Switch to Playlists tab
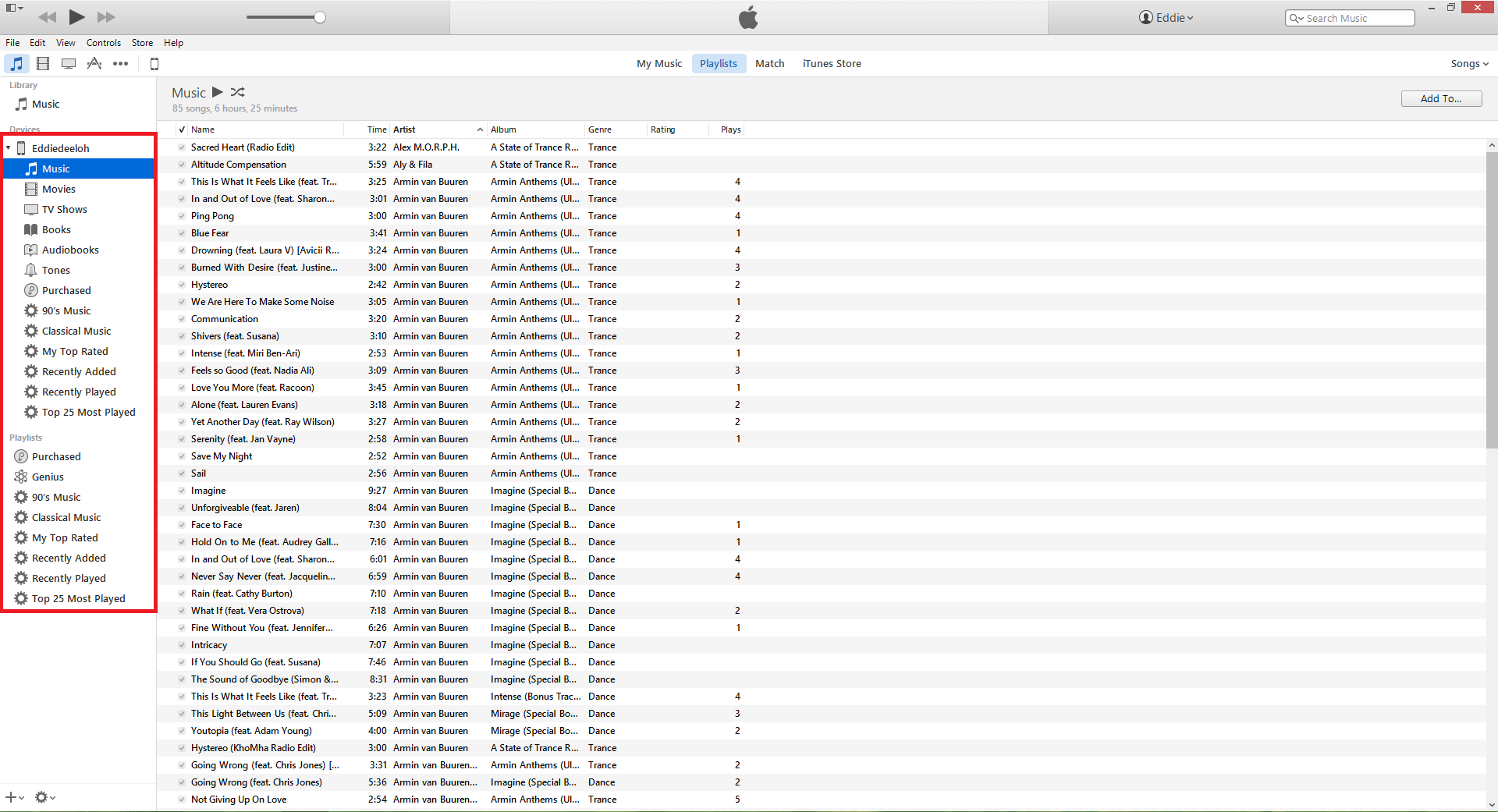This screenshot has width=1498, height=812. click(x=719, y=64)
